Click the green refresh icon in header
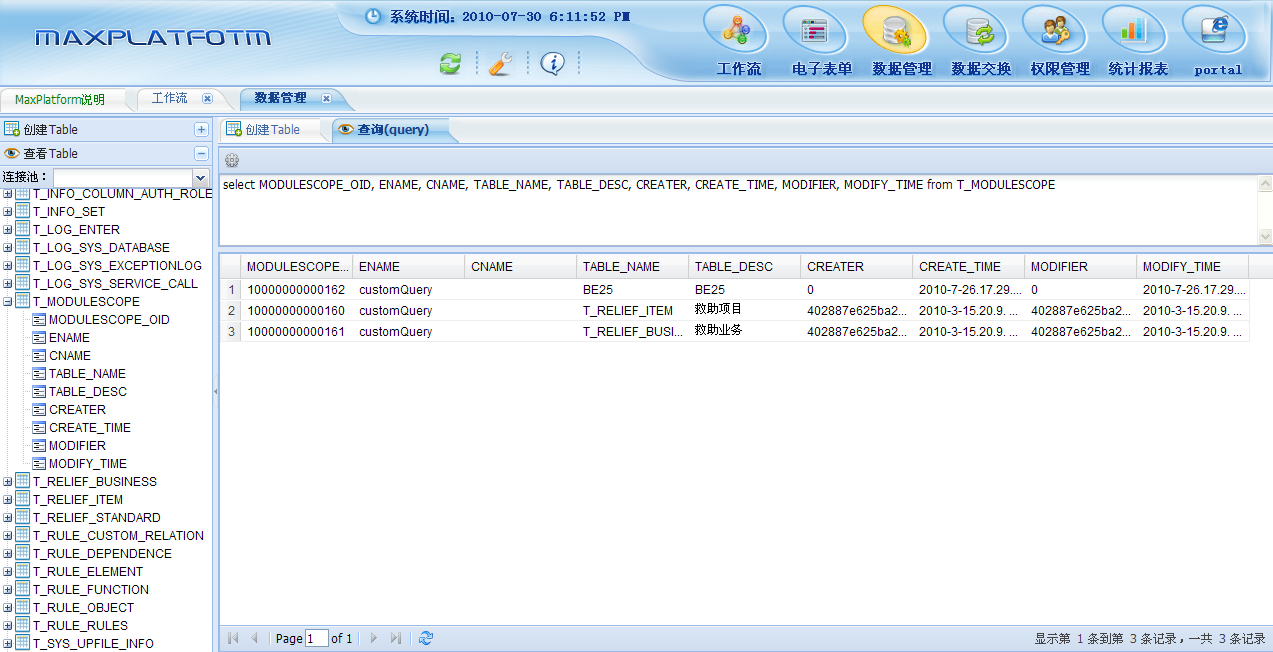The width and height of the screenshot is (1273, 652). (x=451, y=63)
